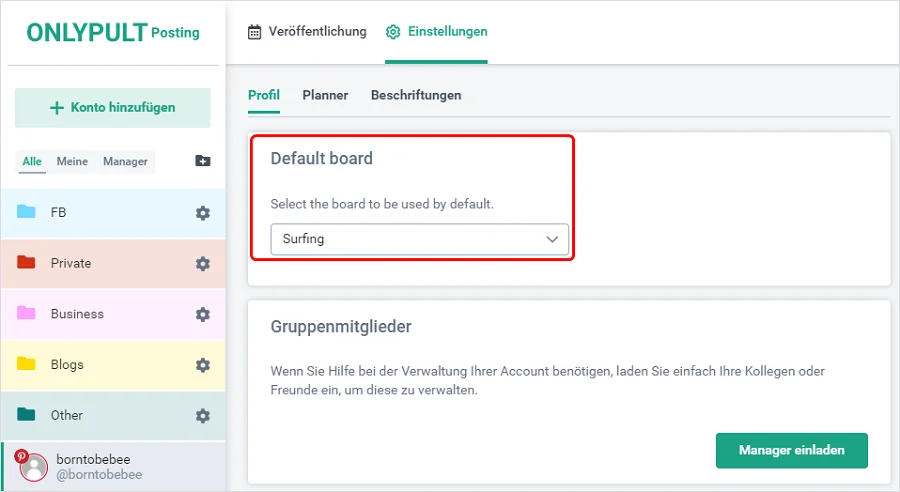Image resolution: width=900 pixels, height=492 pixels.
Task: Click the Business folder gear icon
Action: point(203,314)
